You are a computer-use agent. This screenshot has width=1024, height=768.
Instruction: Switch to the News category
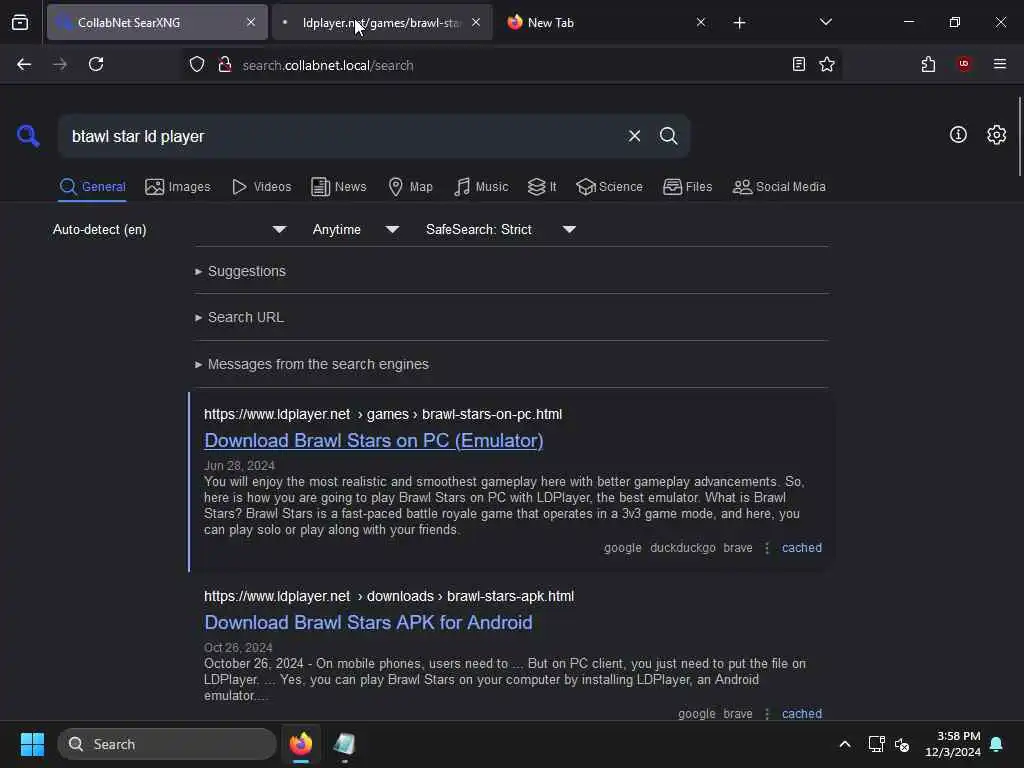(x=339, y=187)
